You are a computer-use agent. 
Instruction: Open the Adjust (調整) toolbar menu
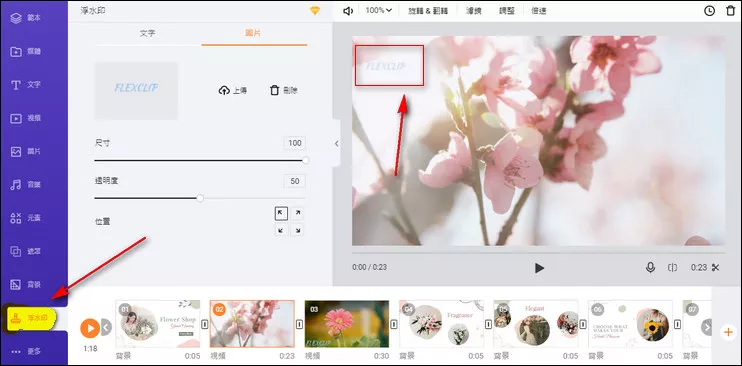click(507, 10)
